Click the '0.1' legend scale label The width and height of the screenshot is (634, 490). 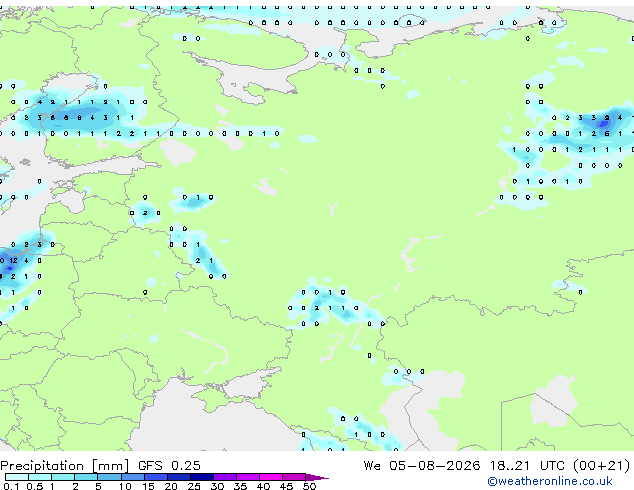(x=11, y=486)
